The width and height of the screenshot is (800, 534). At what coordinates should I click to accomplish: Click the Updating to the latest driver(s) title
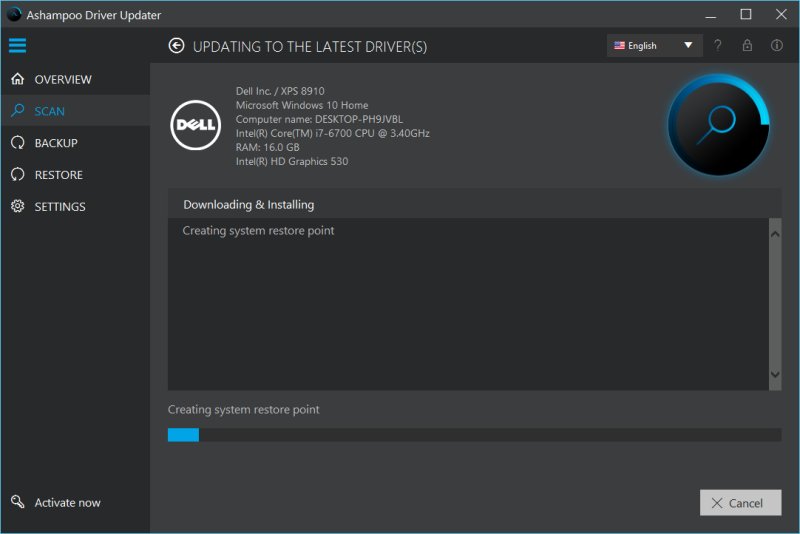tap(310, 47)
